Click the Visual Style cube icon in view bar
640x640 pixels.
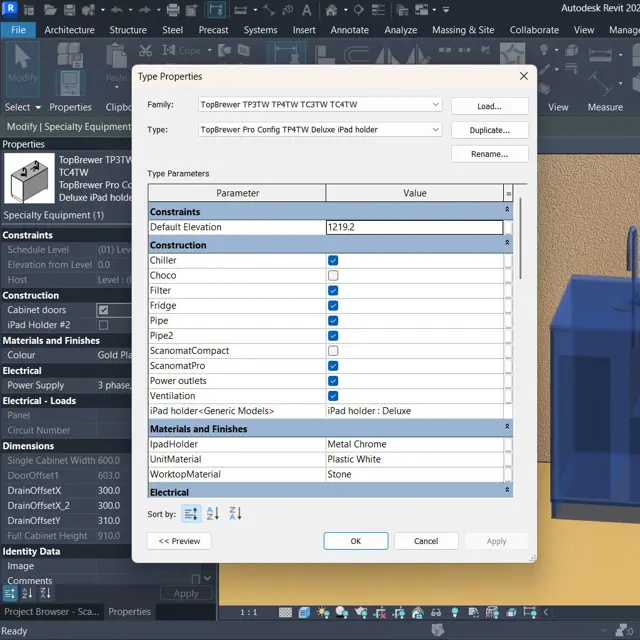[304, 612]
